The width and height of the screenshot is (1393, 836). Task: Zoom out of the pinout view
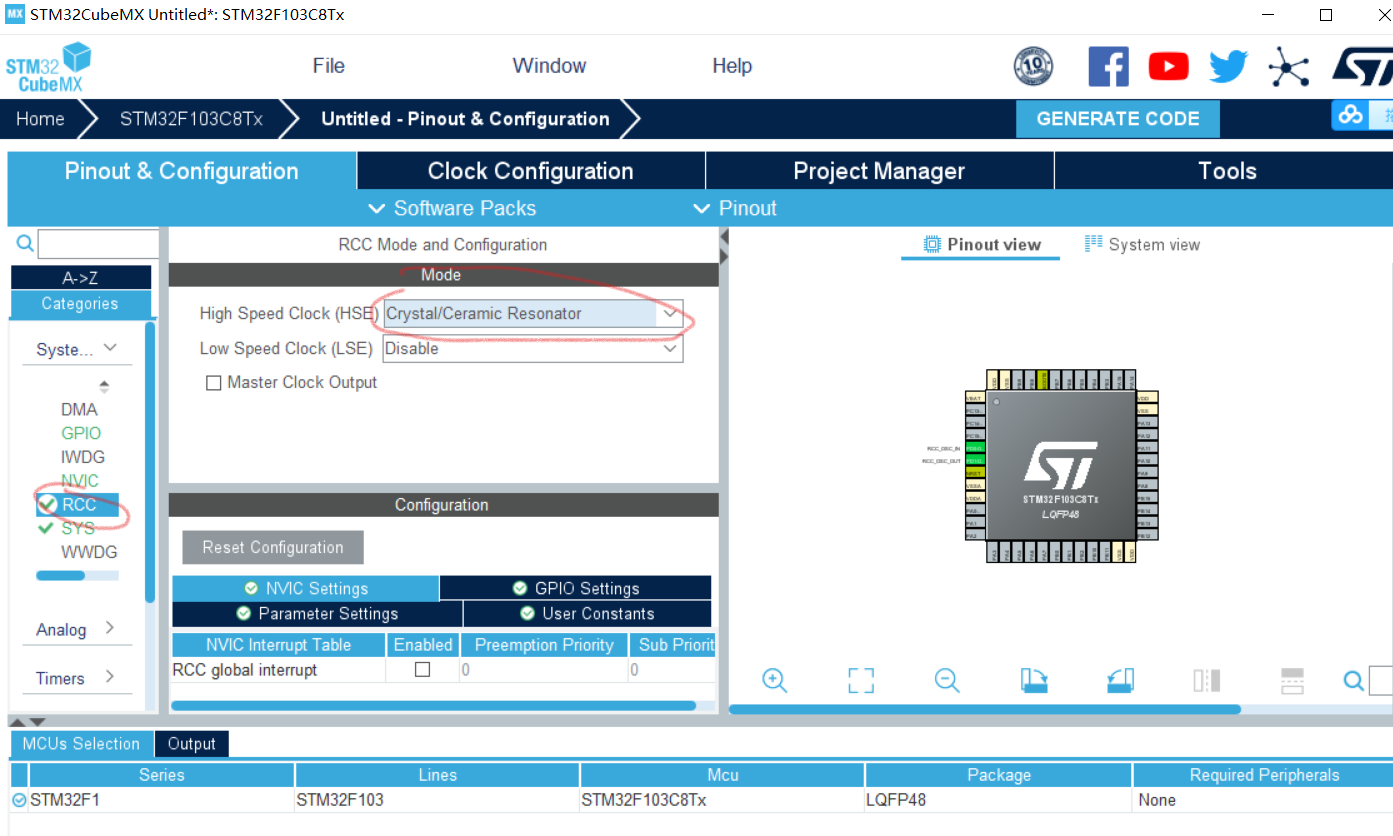pyautogui.click(x=947, y=681)
